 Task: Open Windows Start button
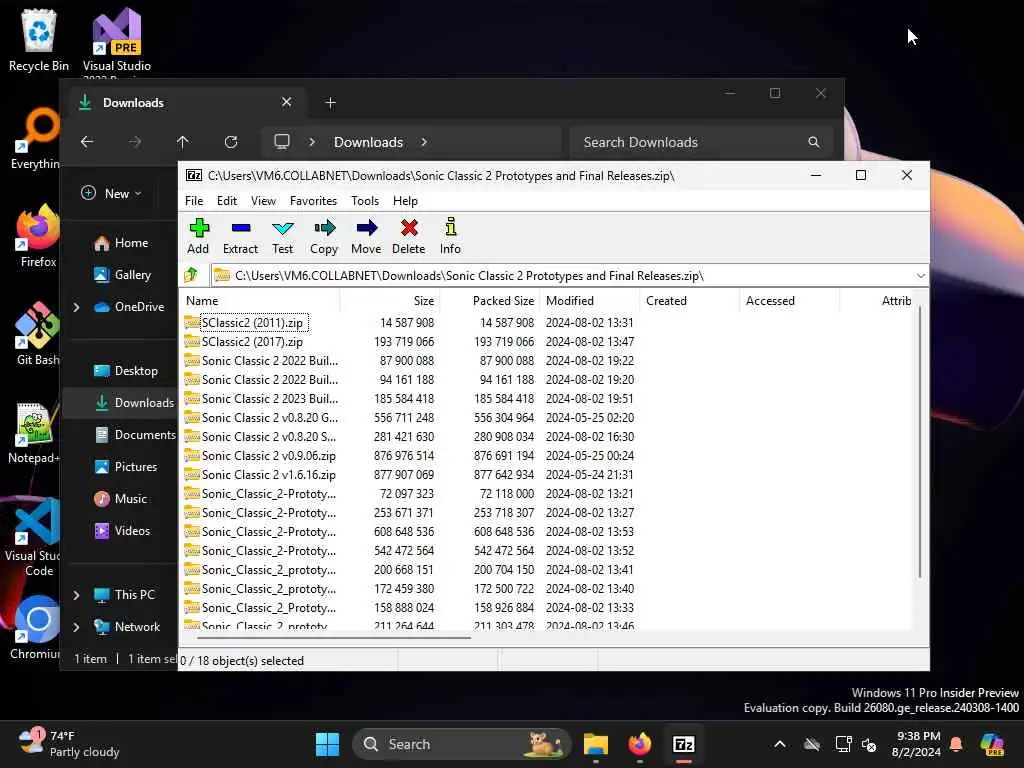327,744
